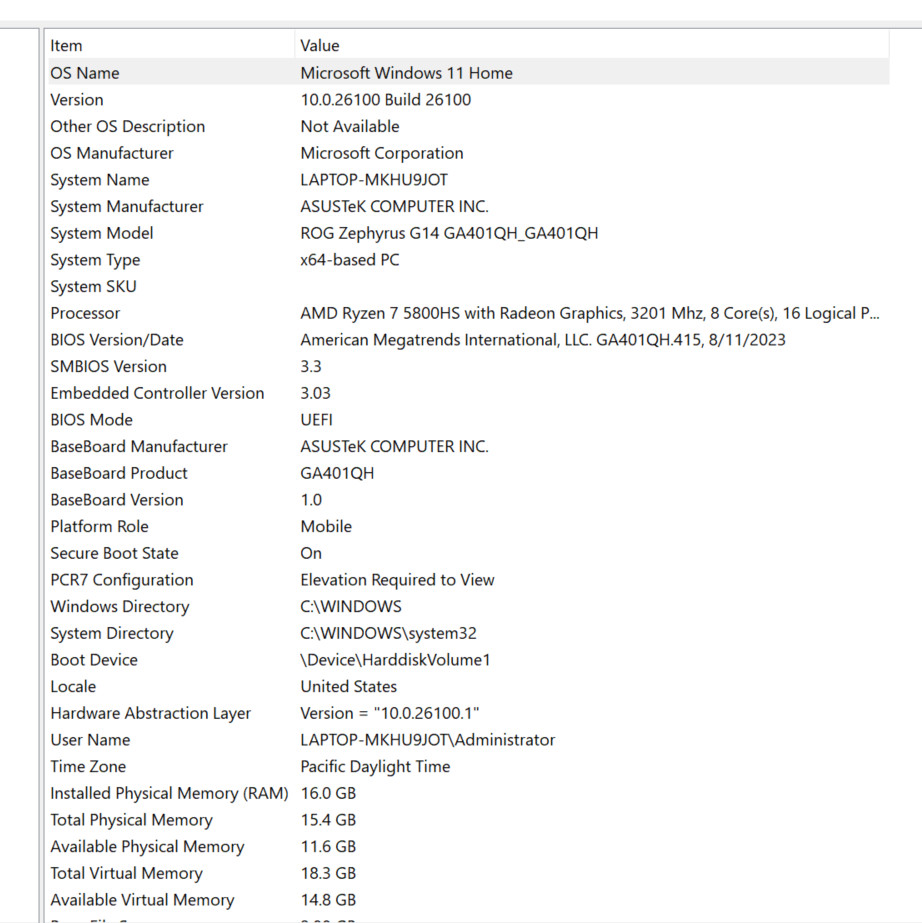
Task: Select the OS Manufacturer row label
Action: (x=112, y=153)
